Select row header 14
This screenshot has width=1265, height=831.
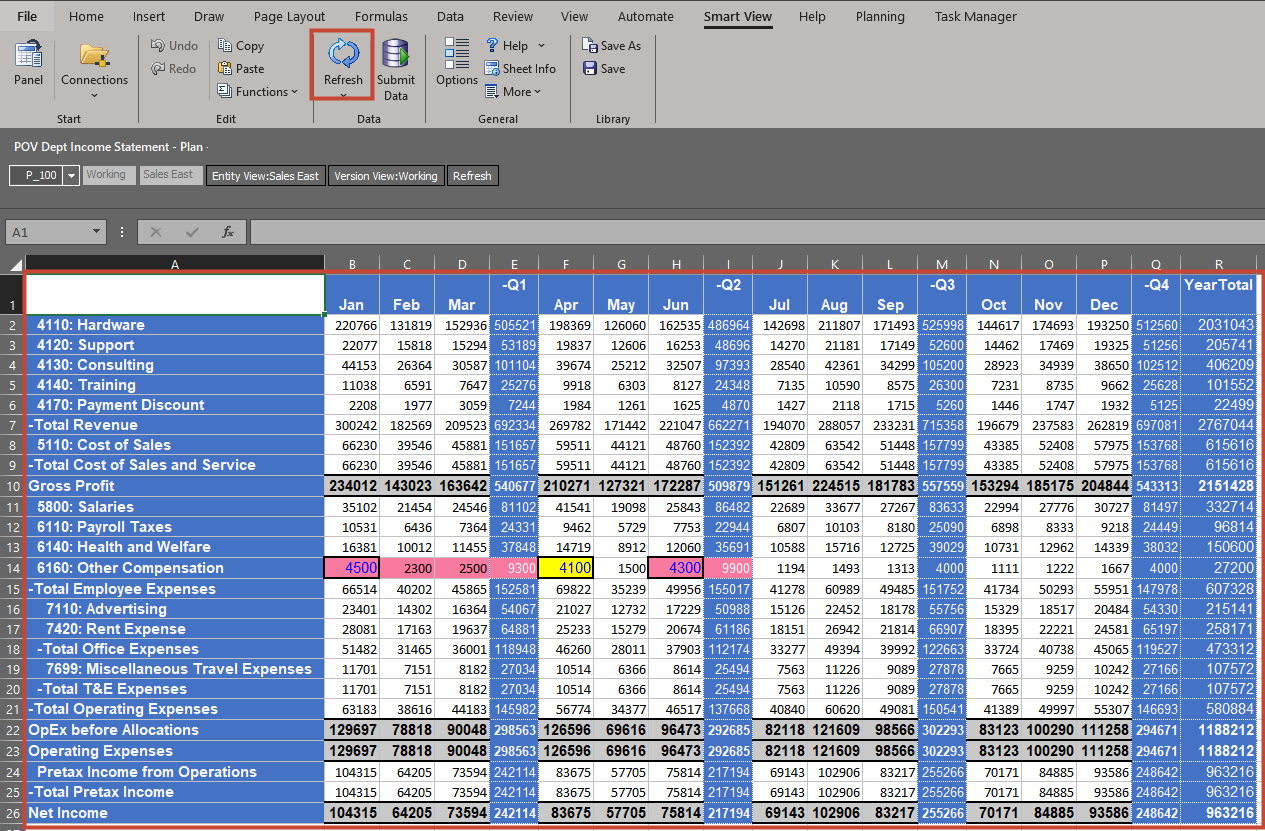pos(14,568)
